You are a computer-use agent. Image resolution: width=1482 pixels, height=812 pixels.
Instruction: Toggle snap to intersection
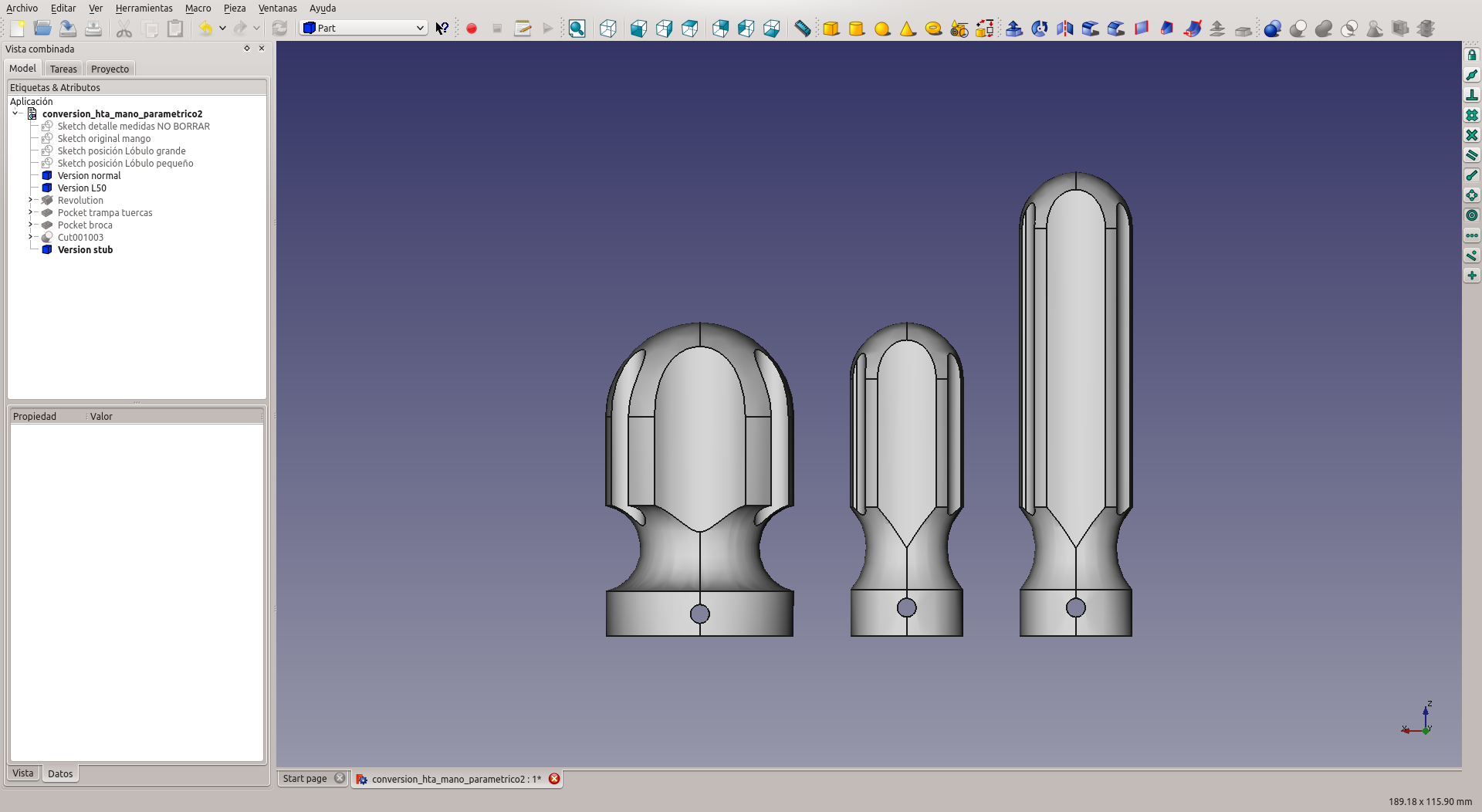point(1472,135)
